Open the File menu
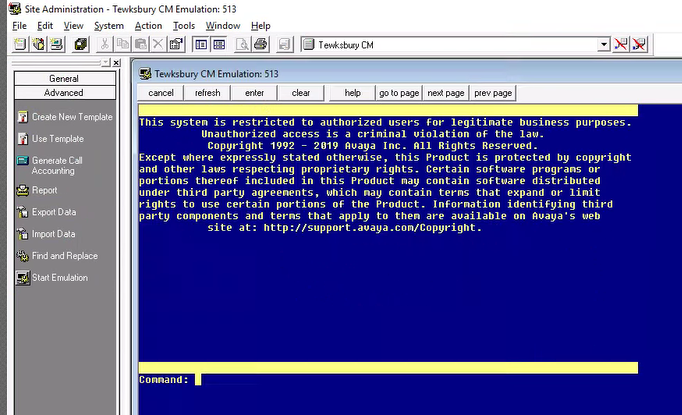 coord(19,26)
